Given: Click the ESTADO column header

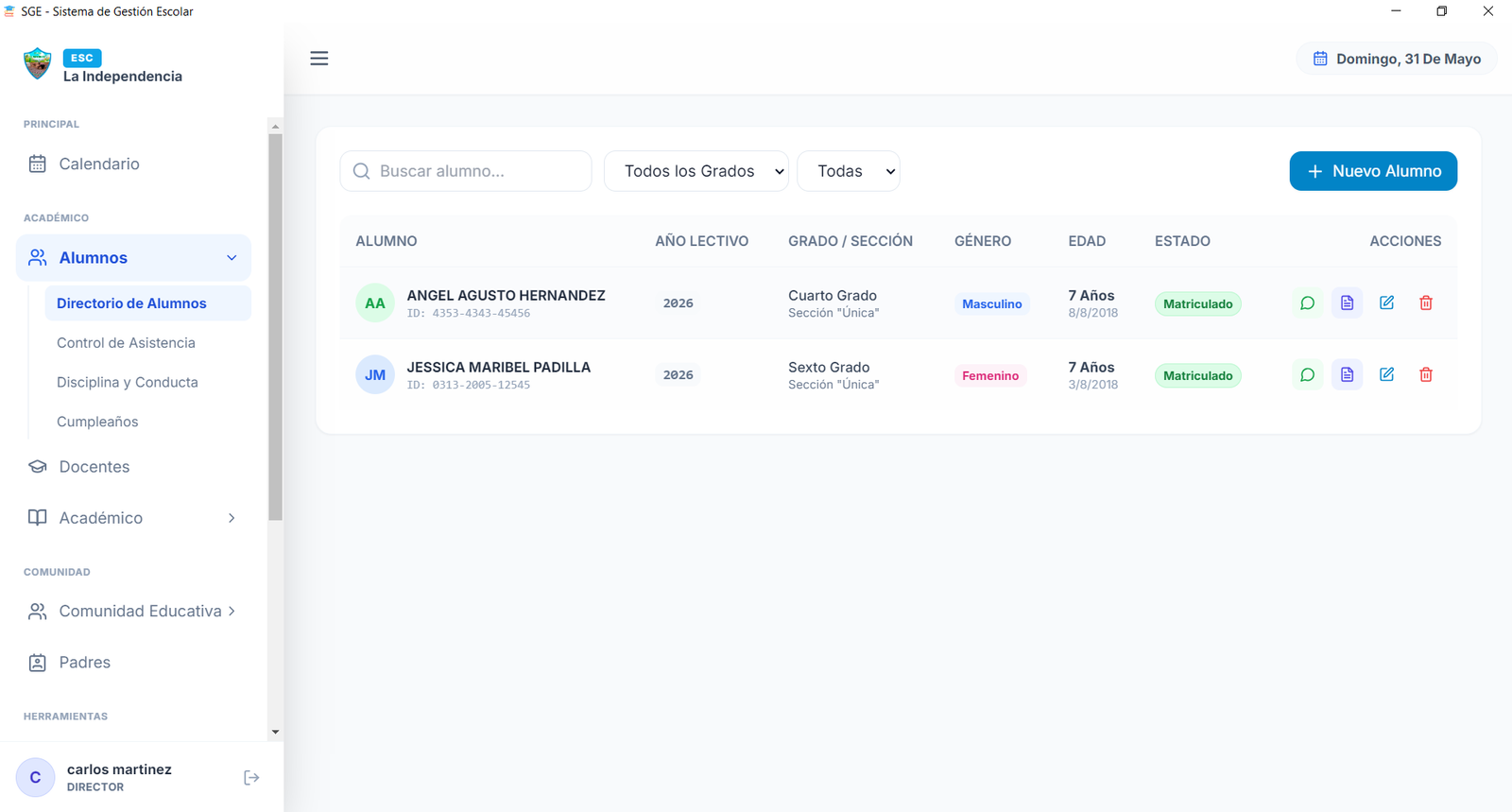Looking at the screenshot, I should click(x=1182, y=241).
